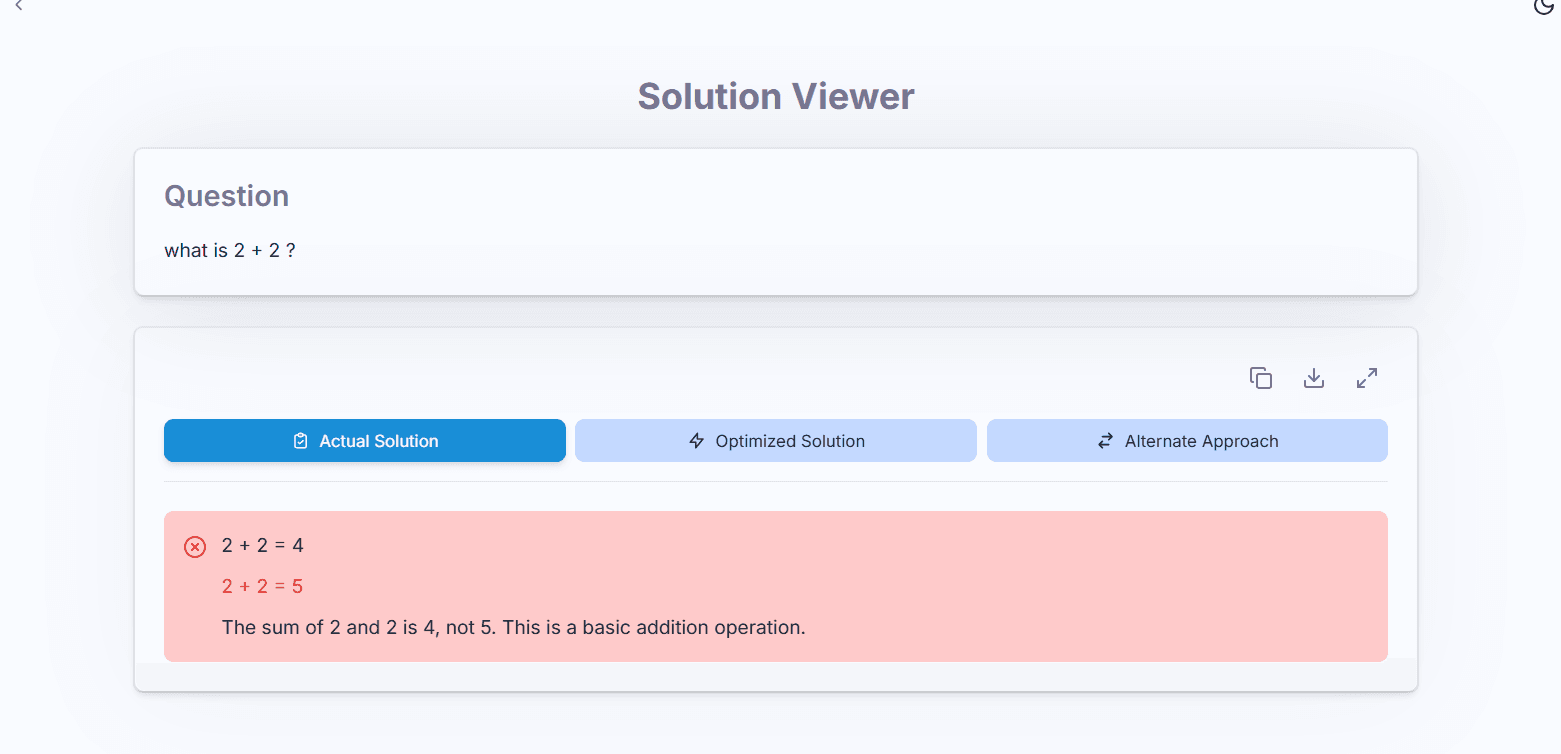Image resolution: width=1561 pixels, height=754 pixels.
Task: Copy the solution with the copy icon
Action: pyautogui.click(x=1261, y=378)
